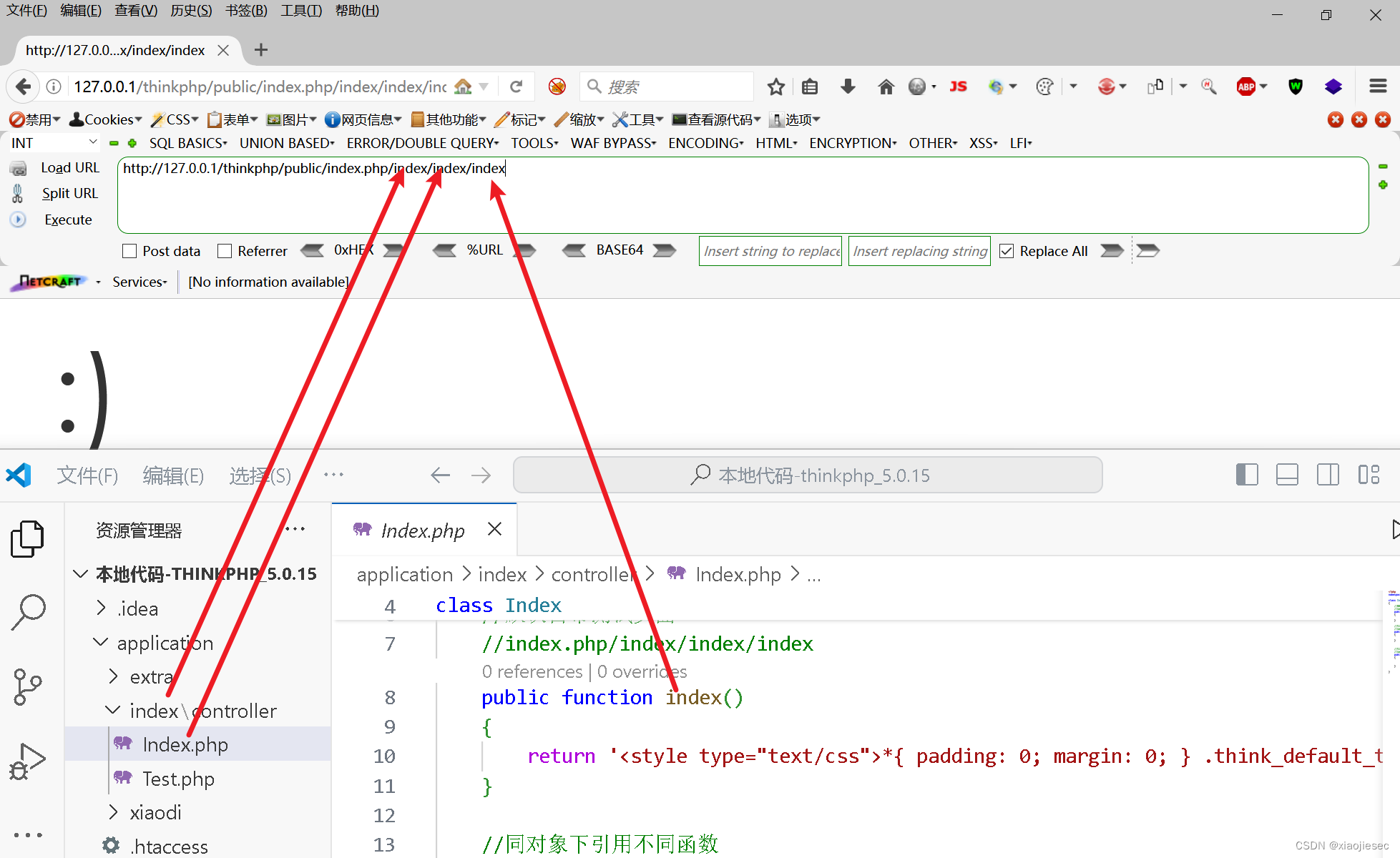The height and width of the screenshot is (858, 1400).
Task: Open the VS Code Search view
Action: pyautogui.click(x=28, y=612)
